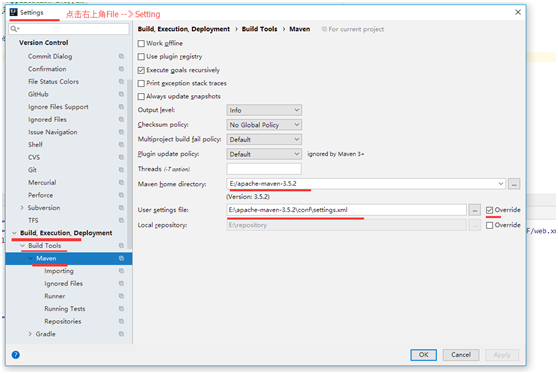
Task: Open Output level dropdown
Action: pyautogui.click(x=264, y=110)
